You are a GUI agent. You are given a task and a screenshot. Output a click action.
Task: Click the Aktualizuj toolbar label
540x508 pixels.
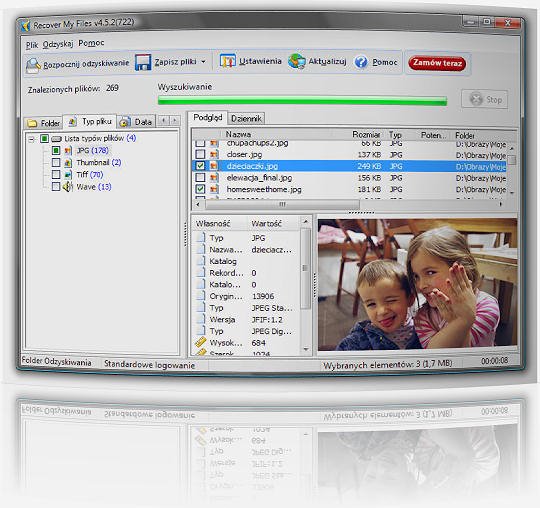327,61
